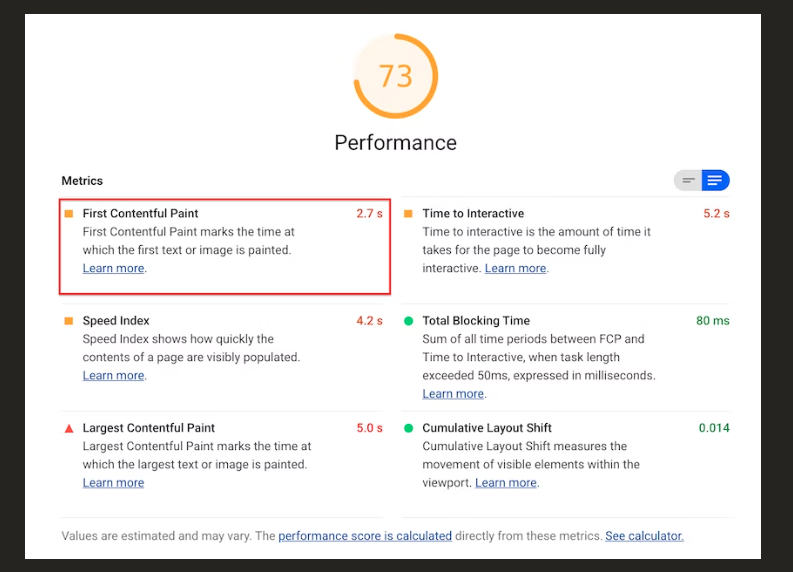Open Learn more under First Contentful Paint
The image size is (793, 572).
pos(113,268)
